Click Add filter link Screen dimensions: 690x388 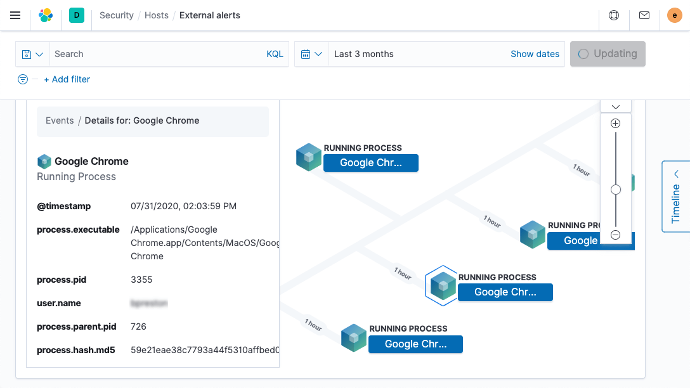point(67,79)
